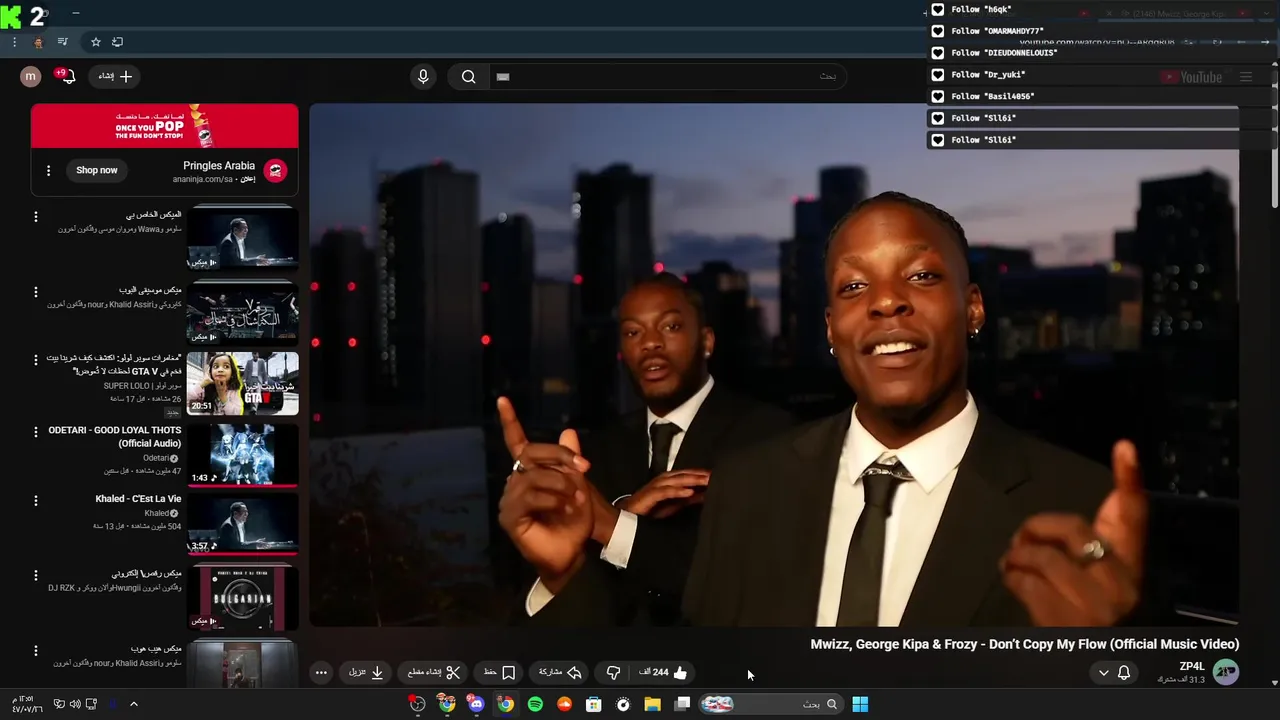Click the Khaled - C'Est La Vie title
The image size is (1280, 720).
click(138, 499)
